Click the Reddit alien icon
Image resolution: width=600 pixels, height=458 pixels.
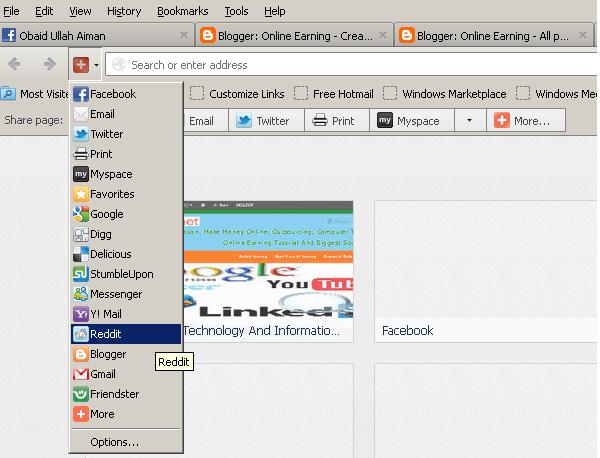click(81, 334)
